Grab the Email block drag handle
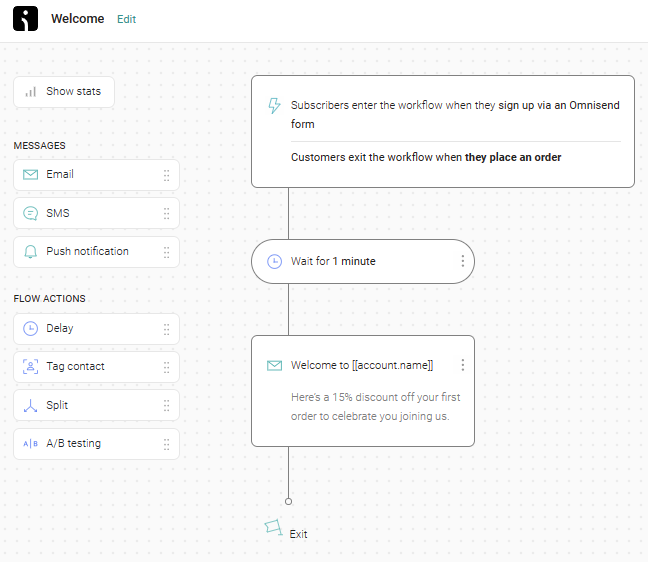 (x=166, y=175)
